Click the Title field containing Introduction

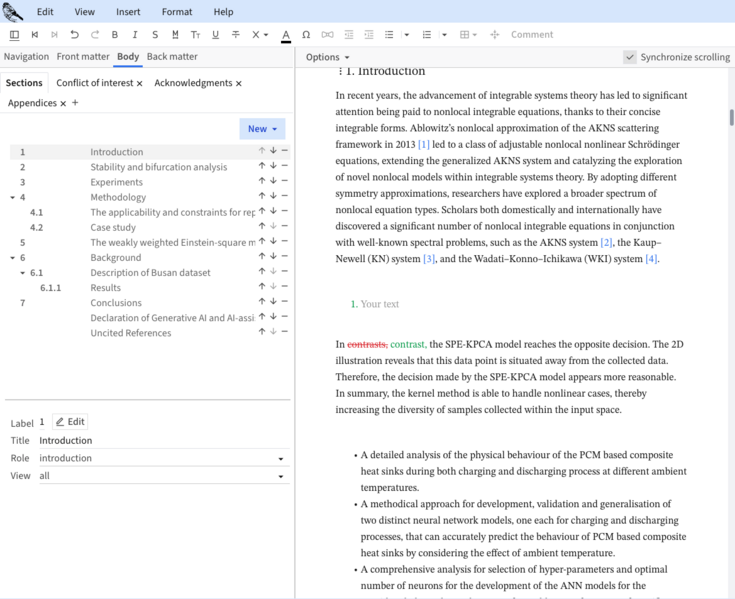pyautogui.click(x=164, y=441)
